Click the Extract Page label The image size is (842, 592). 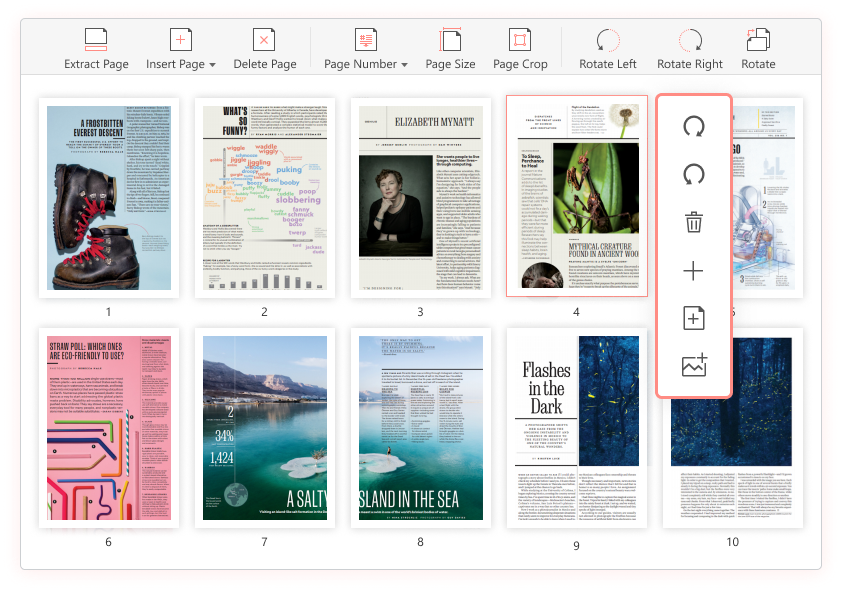tap(96, 63)
